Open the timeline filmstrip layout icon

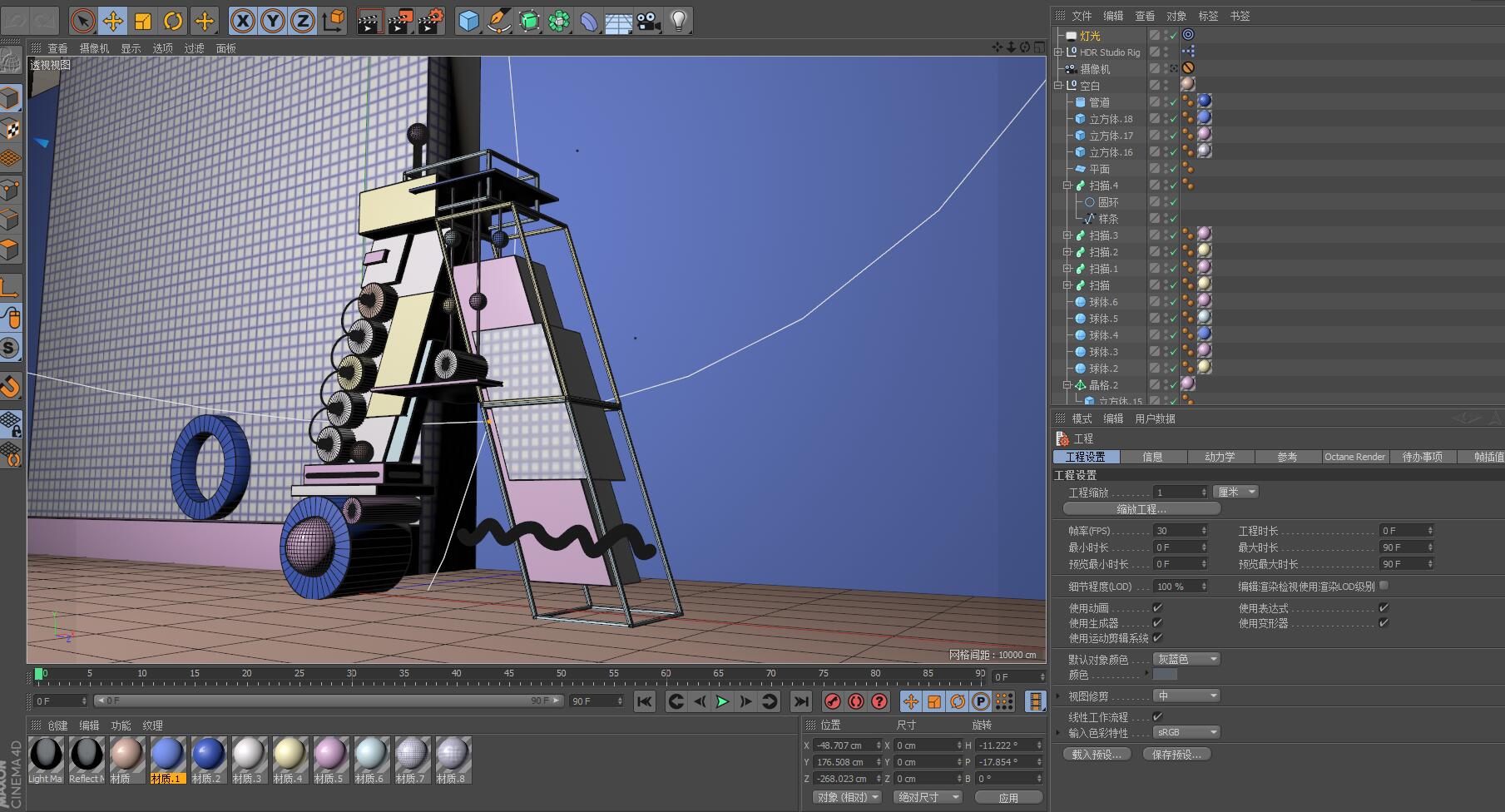[1035, 701]
